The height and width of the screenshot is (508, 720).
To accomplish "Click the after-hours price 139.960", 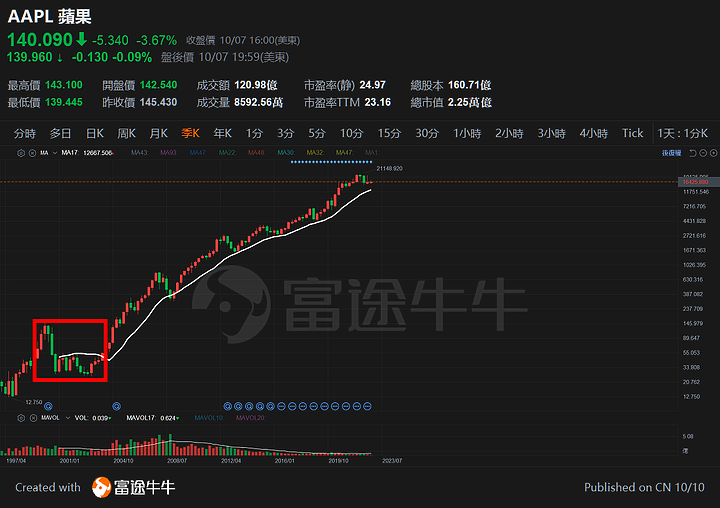I will [x=30, y=57].
